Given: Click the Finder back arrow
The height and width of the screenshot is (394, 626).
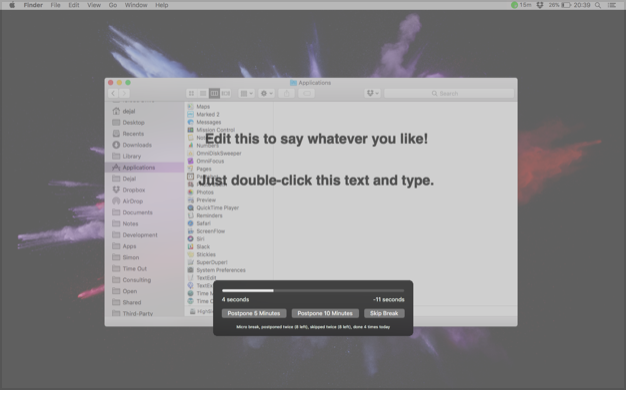Looking at the screenshot, I should (113, 93).
